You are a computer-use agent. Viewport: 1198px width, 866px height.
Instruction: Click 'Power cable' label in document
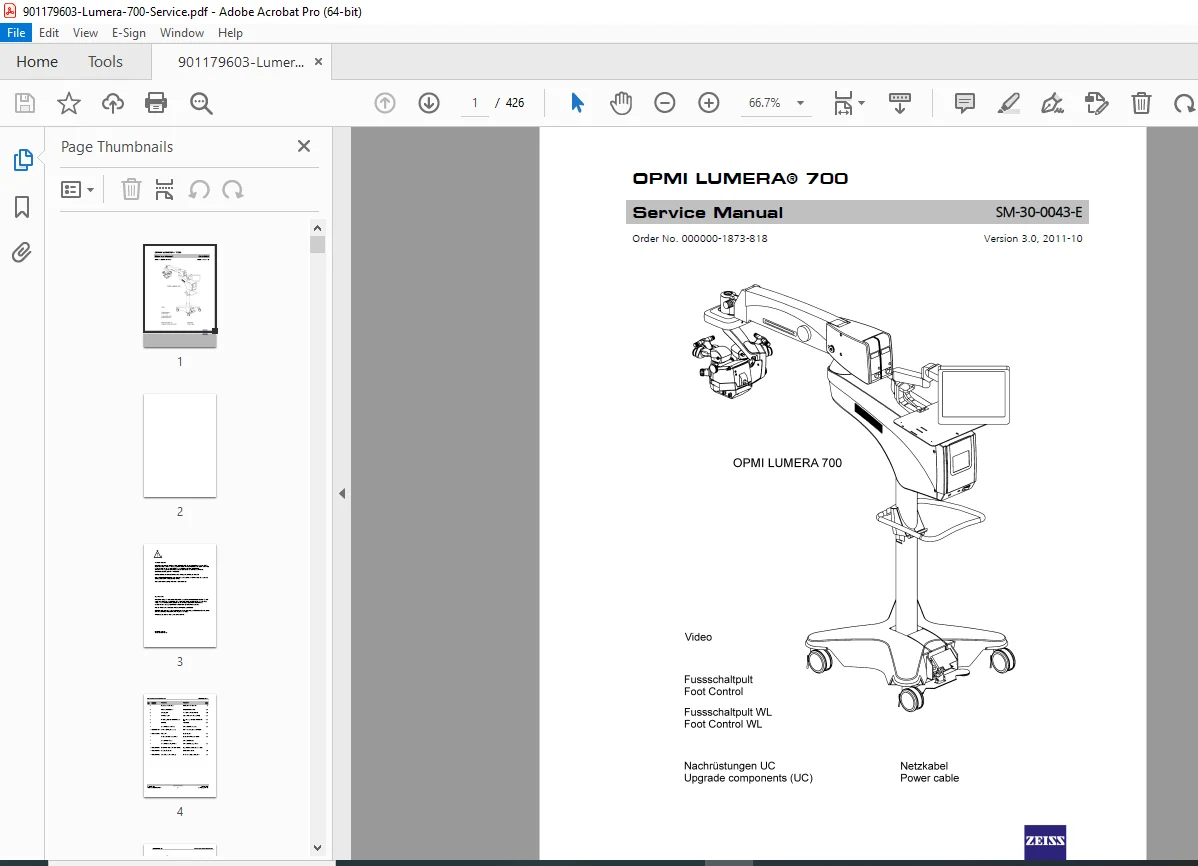pyautogui.click(x=929, y=778)
